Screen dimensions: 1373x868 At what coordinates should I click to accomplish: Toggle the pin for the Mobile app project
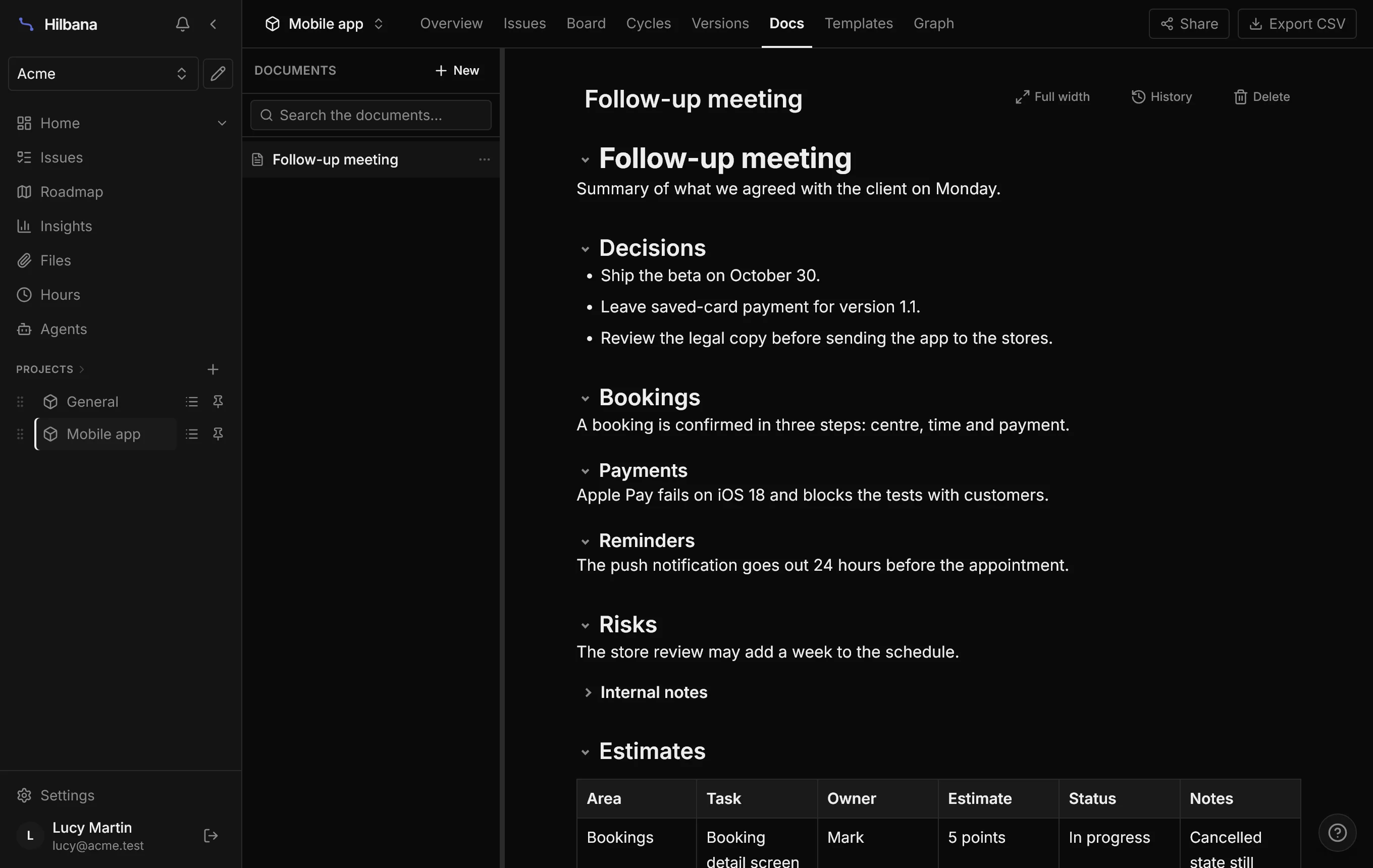(x=218, y=435)
